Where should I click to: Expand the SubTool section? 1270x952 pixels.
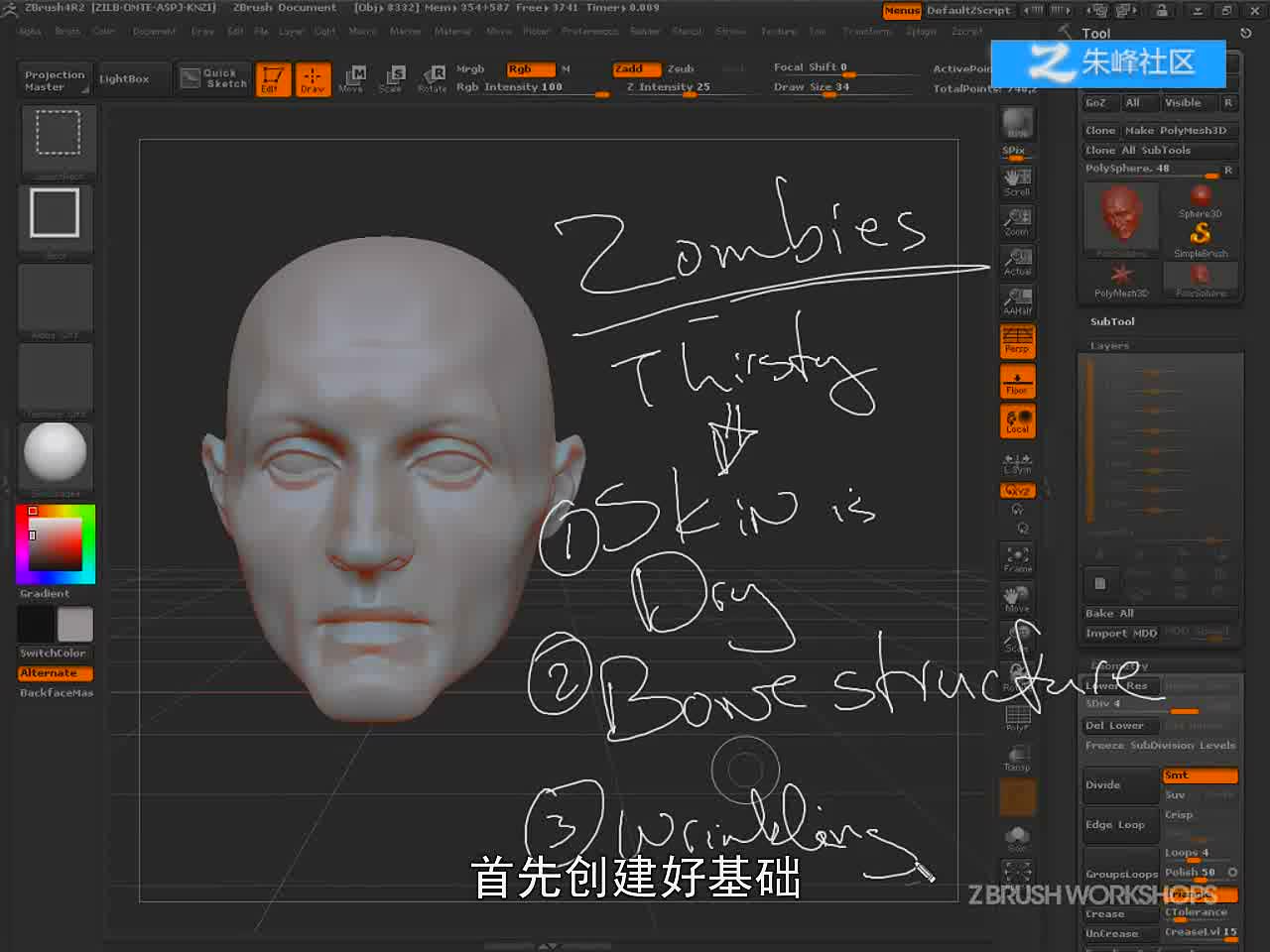tap(1112, 321)
